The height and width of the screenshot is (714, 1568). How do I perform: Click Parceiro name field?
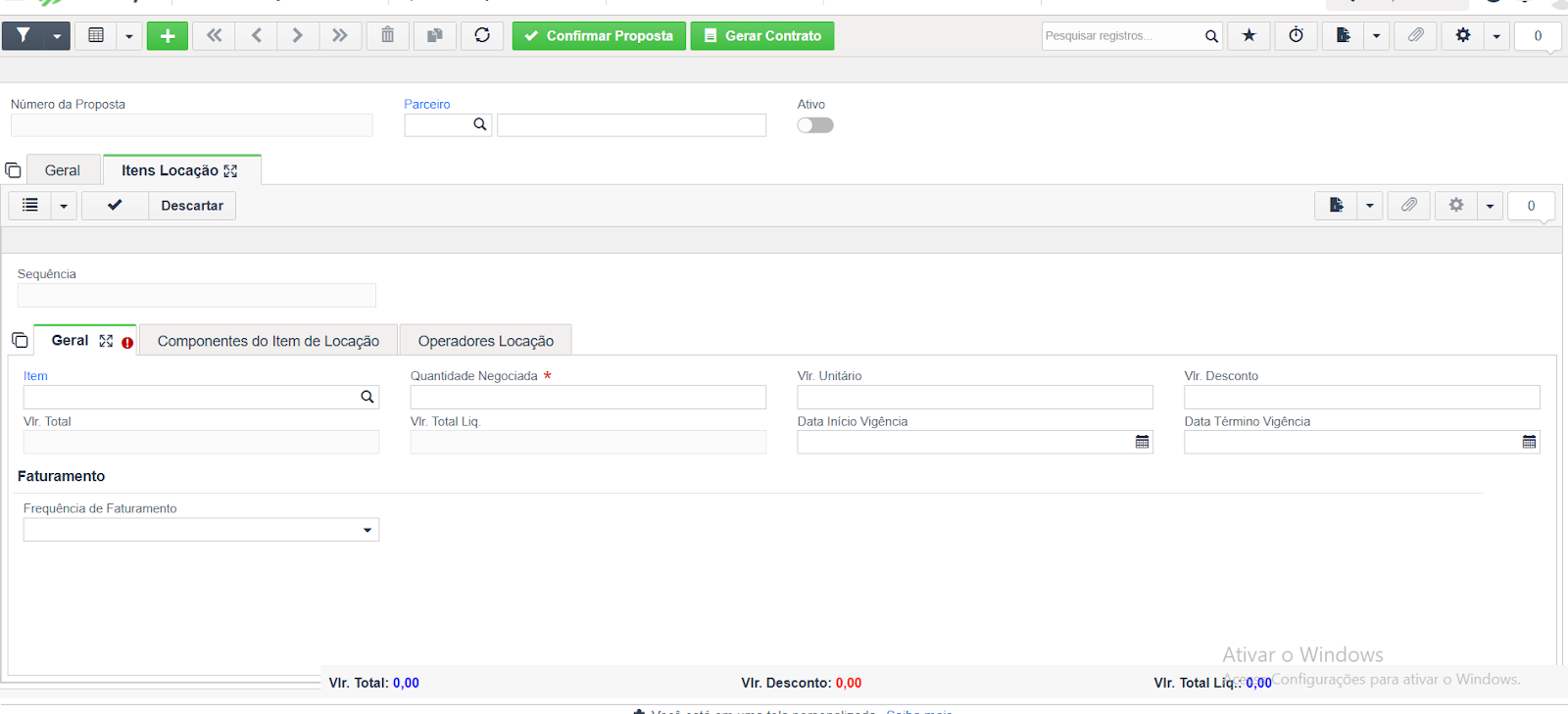[x=632, y=125]
